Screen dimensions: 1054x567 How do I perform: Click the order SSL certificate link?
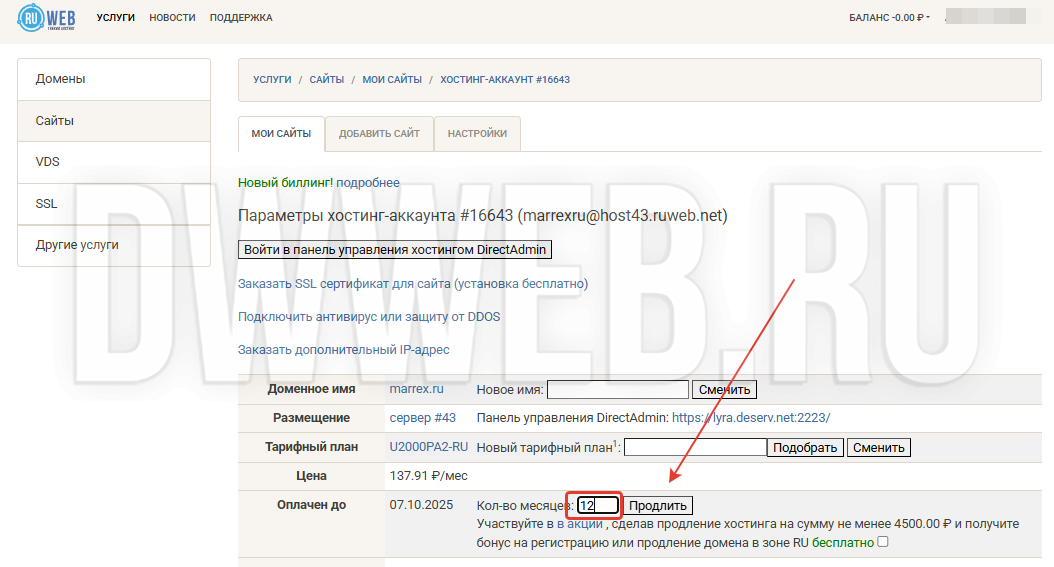[413, 284]
